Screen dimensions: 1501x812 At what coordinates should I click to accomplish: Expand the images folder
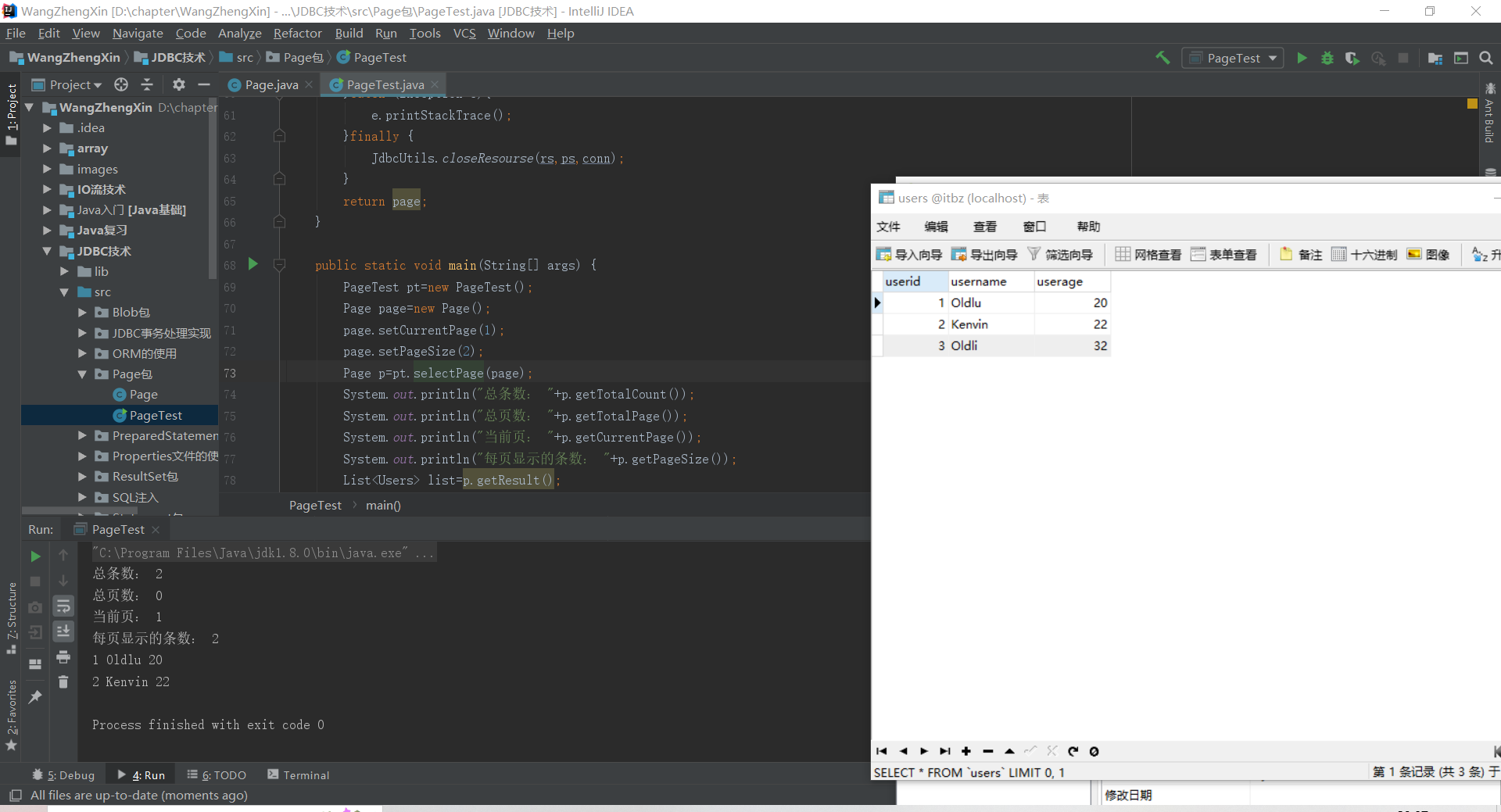tap(47, 169)
